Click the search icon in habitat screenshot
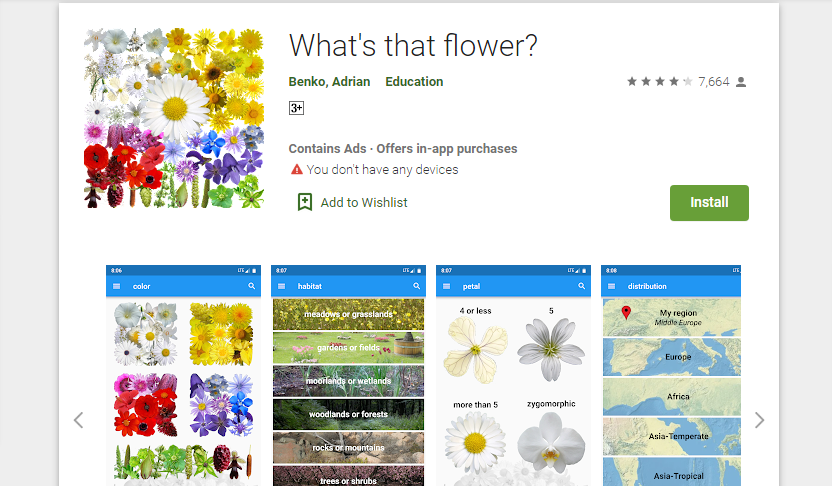 tap(417, 286)
